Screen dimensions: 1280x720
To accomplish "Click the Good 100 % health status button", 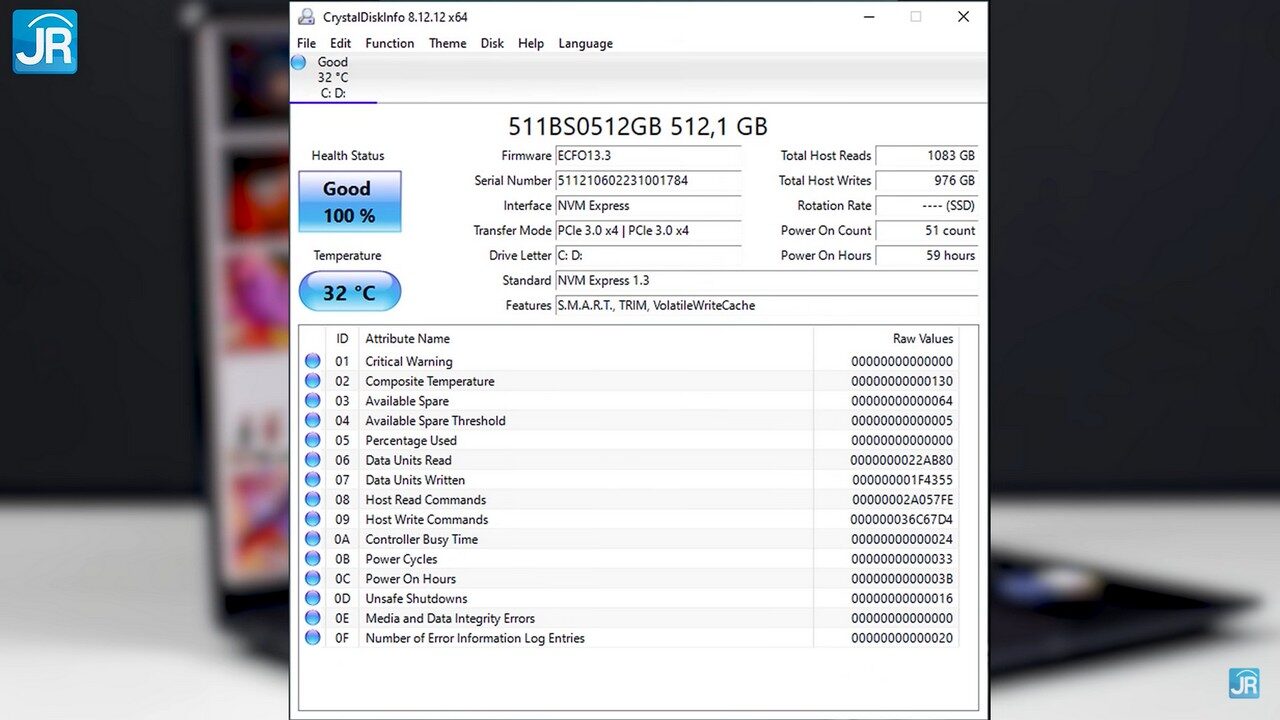I will click(x=349, y=201).
